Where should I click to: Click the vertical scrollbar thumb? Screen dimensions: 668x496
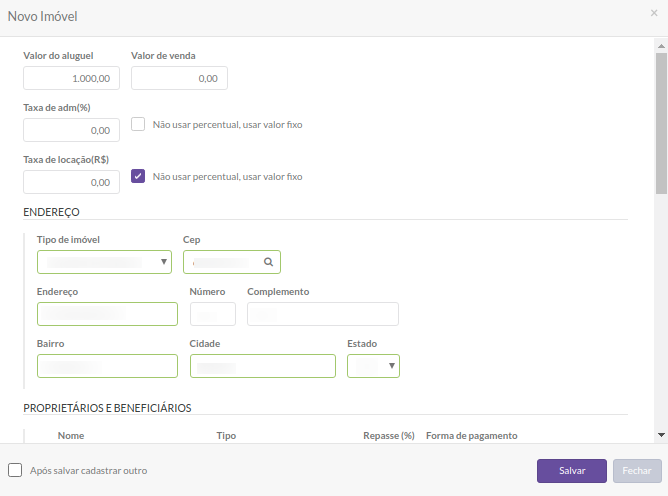(661, 124)
